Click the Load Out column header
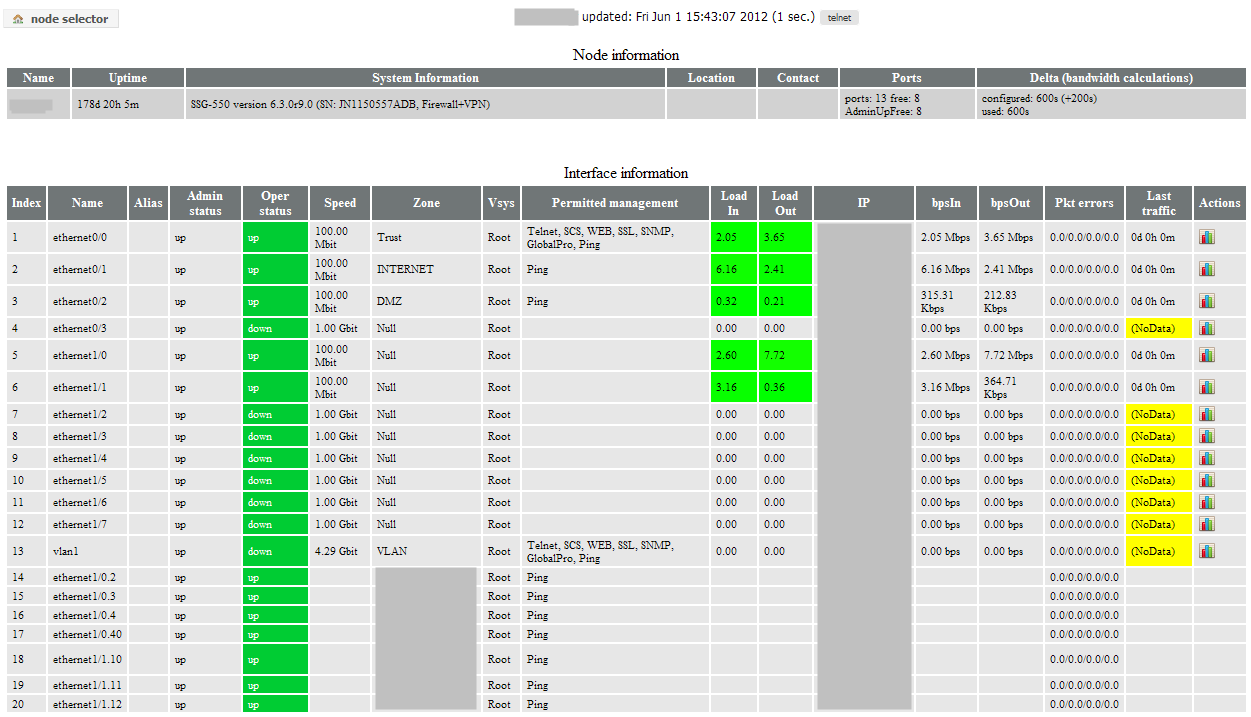The image size is (1251, 717). point(785,203)
